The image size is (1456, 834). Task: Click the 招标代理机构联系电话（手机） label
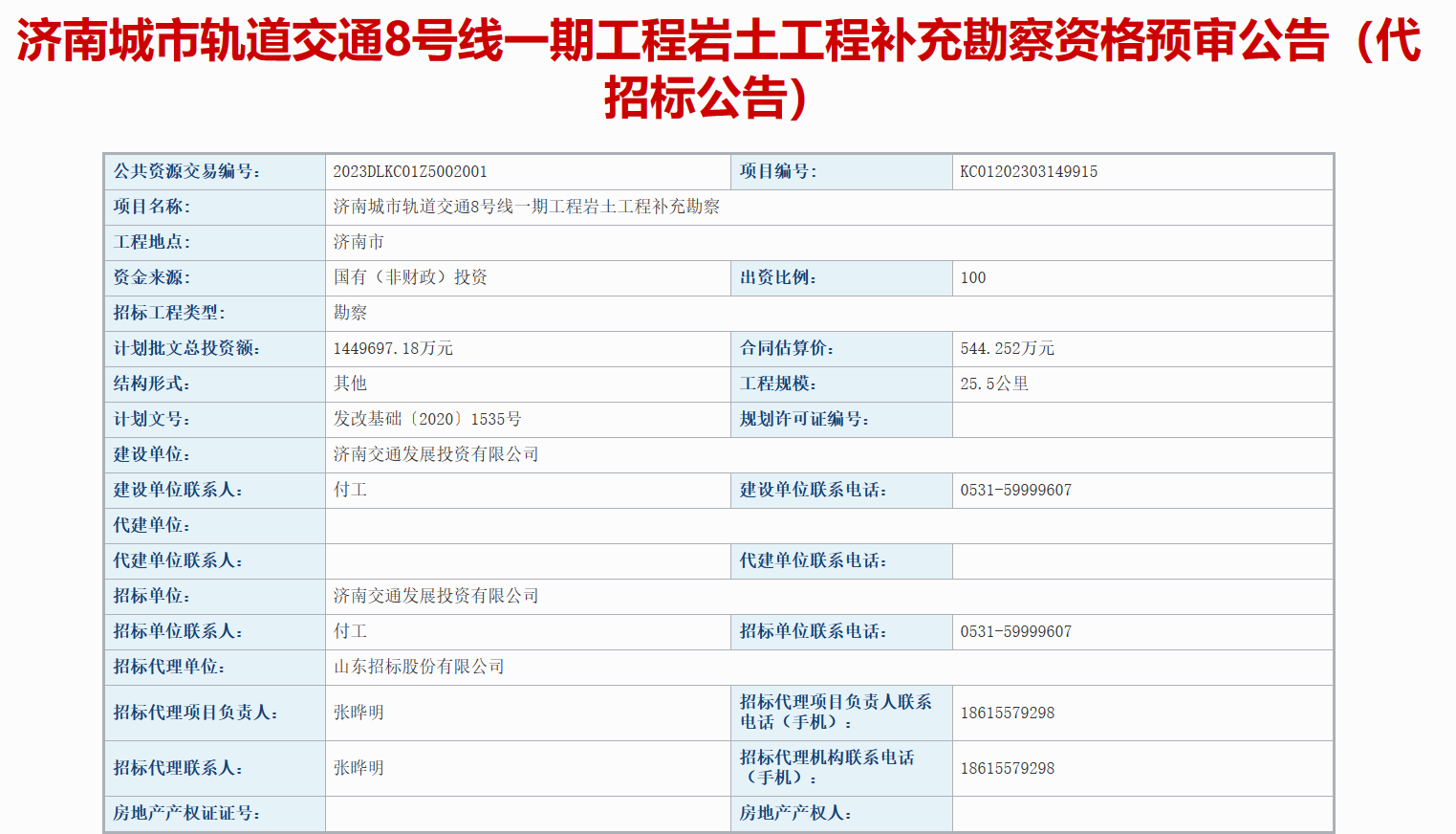coord(827,768)
